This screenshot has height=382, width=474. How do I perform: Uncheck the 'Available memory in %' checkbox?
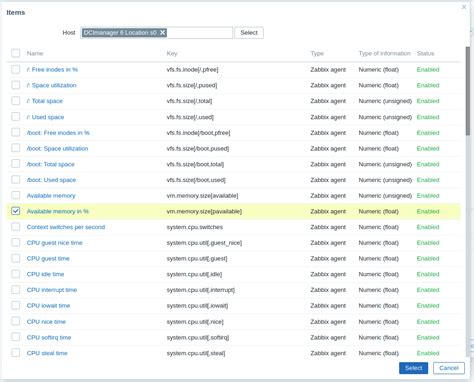tap(16, 211)
